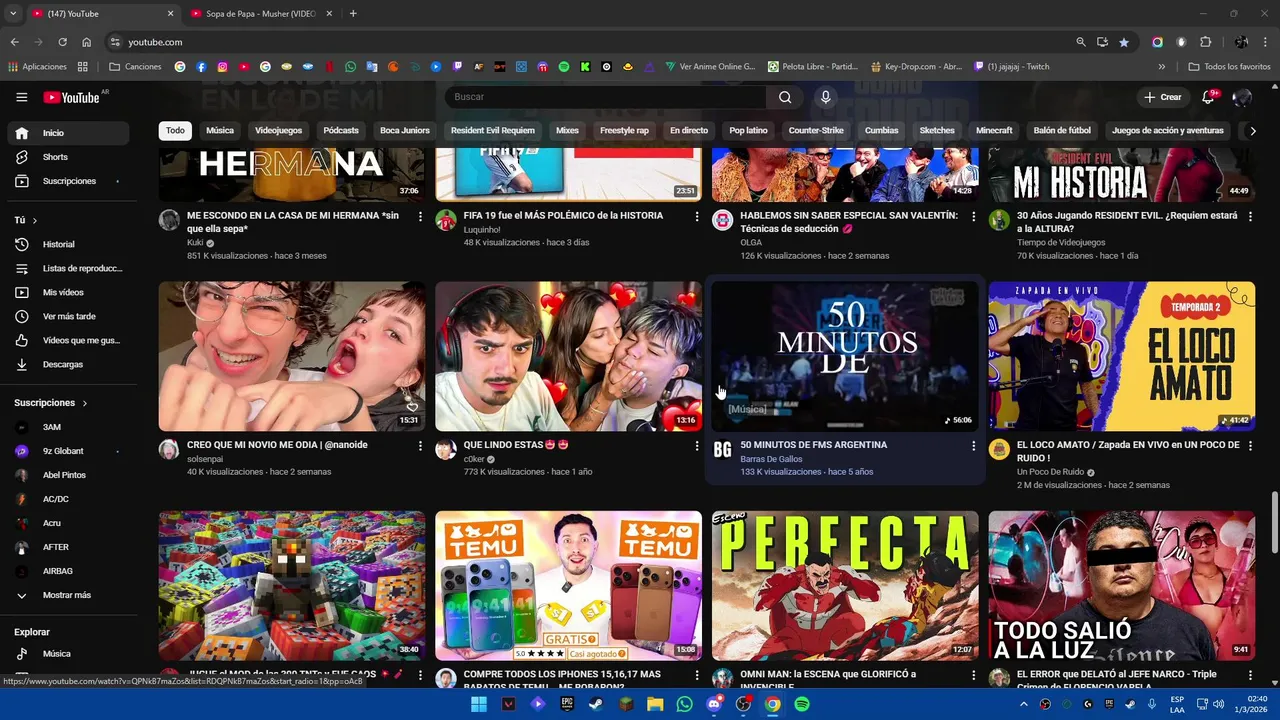1280x720 pixels.
Task: Open the account avatar menu
Action: (x=1242, y=97)
